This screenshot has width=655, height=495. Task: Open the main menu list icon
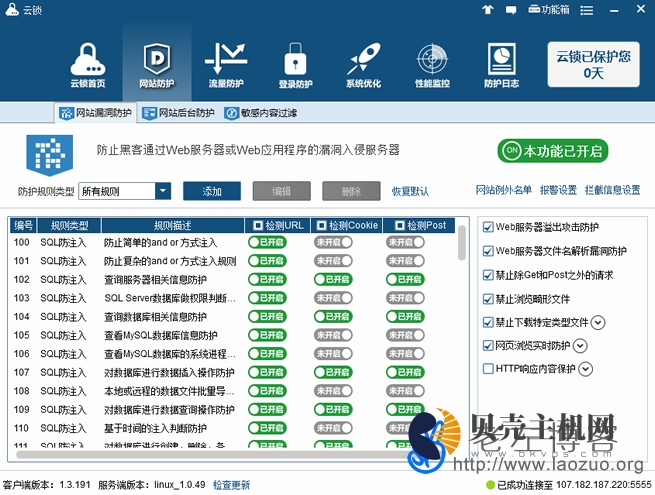point(586,10)
